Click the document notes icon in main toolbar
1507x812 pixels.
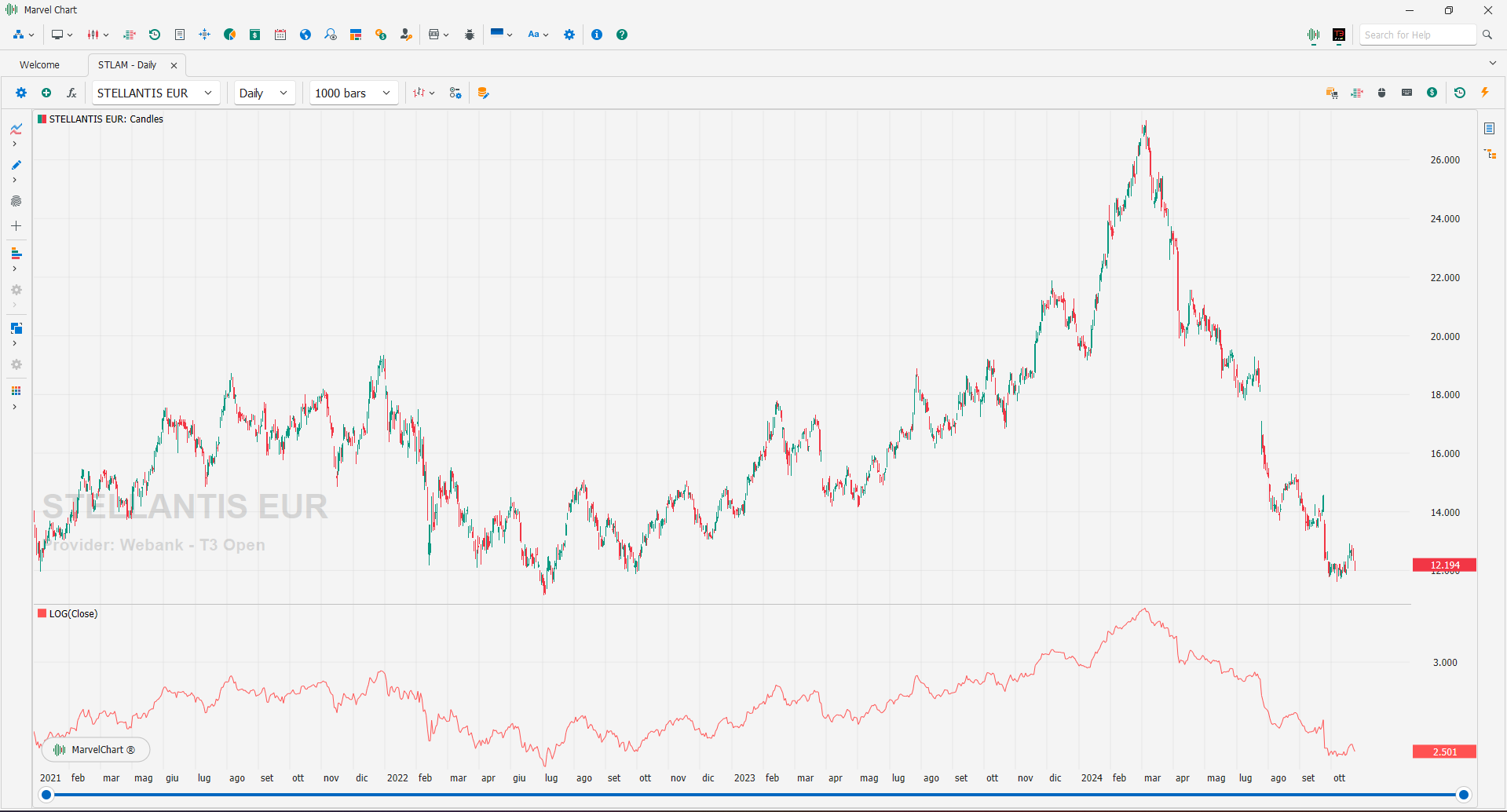180,35
